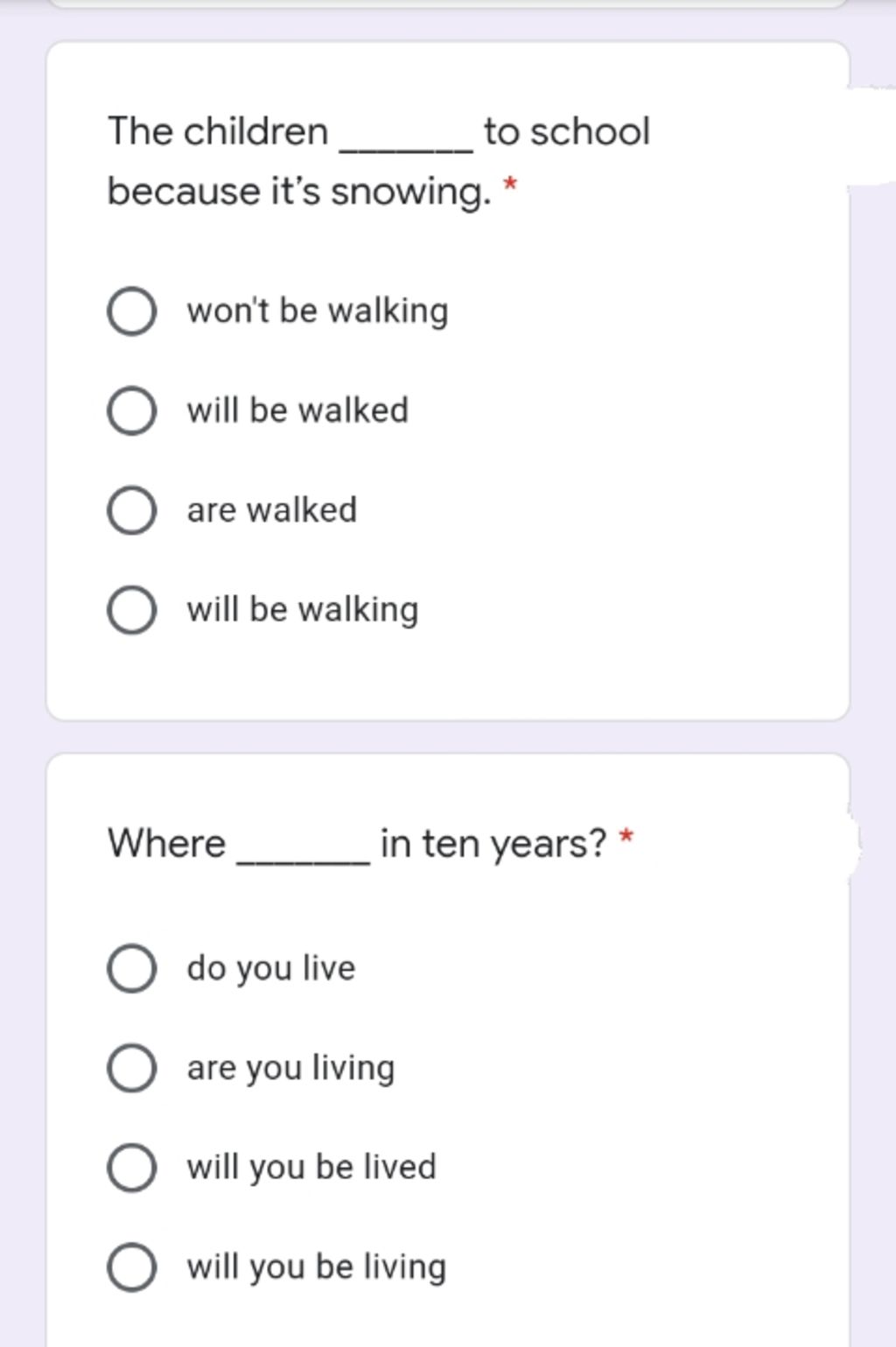Mark the "will you be living" radio circle

(x=132, y=1266)
